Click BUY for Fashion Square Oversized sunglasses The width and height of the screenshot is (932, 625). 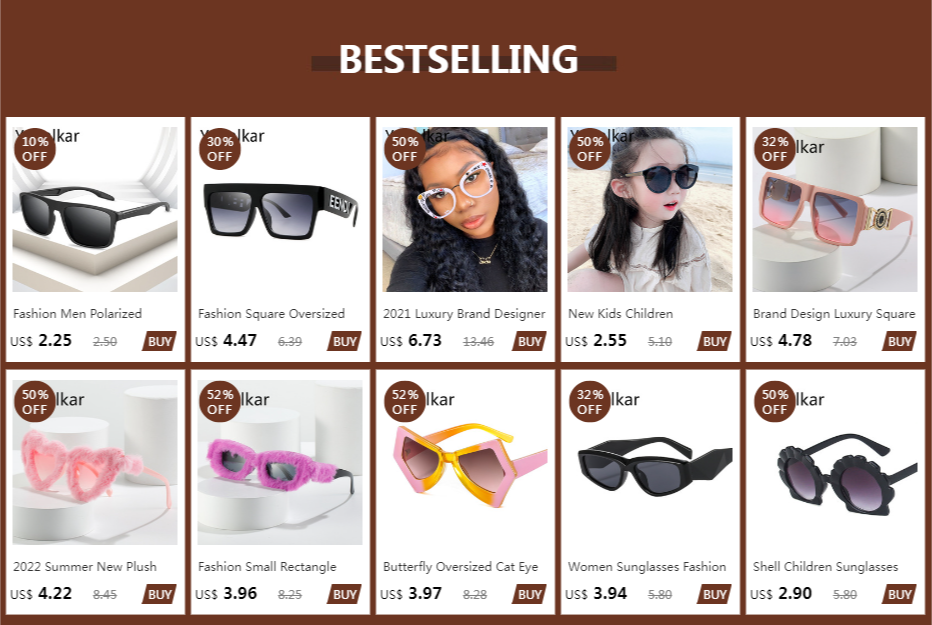tap(344, 341)
